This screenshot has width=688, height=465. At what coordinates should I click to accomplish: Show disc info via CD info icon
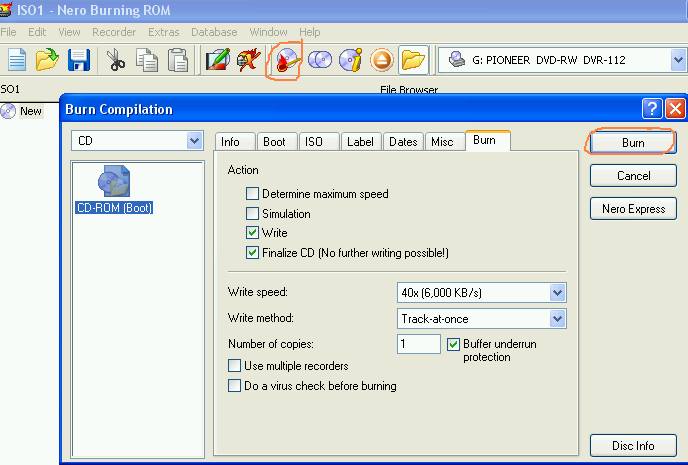[351, 60]
